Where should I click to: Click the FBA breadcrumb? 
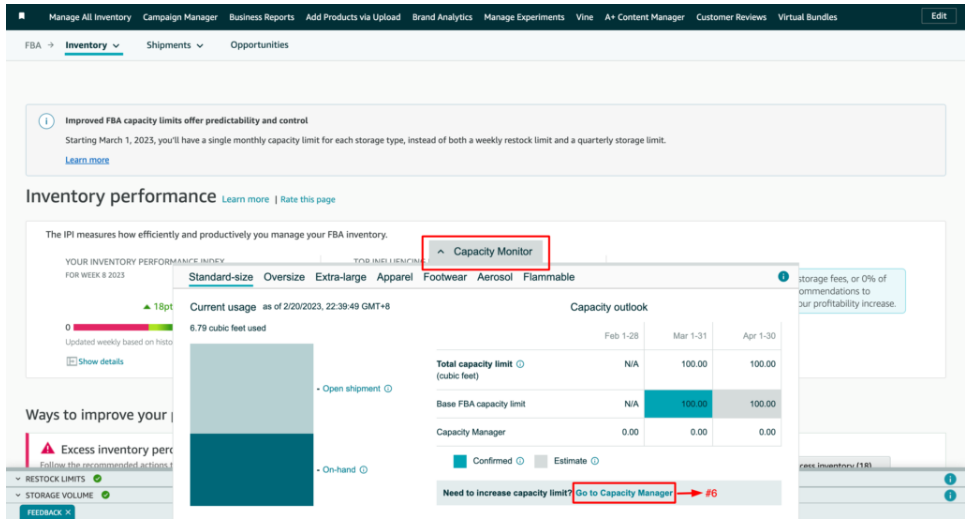tap(33, 45)
